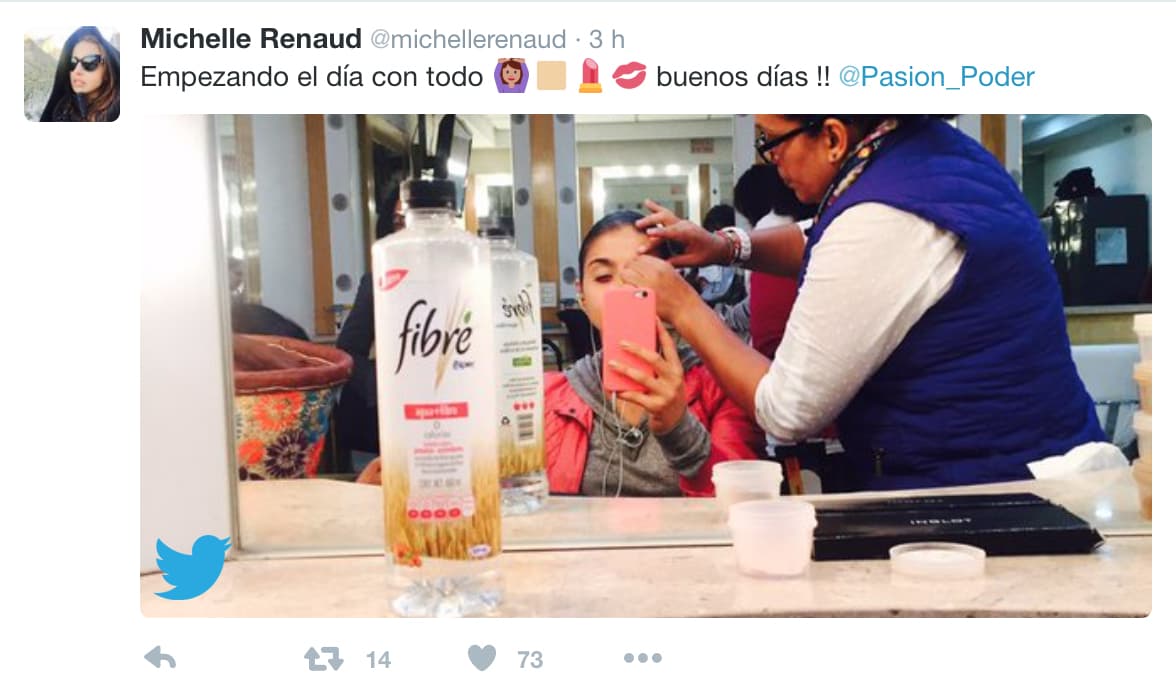Click the pink phone in the photo
1176x696 pixels.
pyautogui.click(x=628, y=339)
